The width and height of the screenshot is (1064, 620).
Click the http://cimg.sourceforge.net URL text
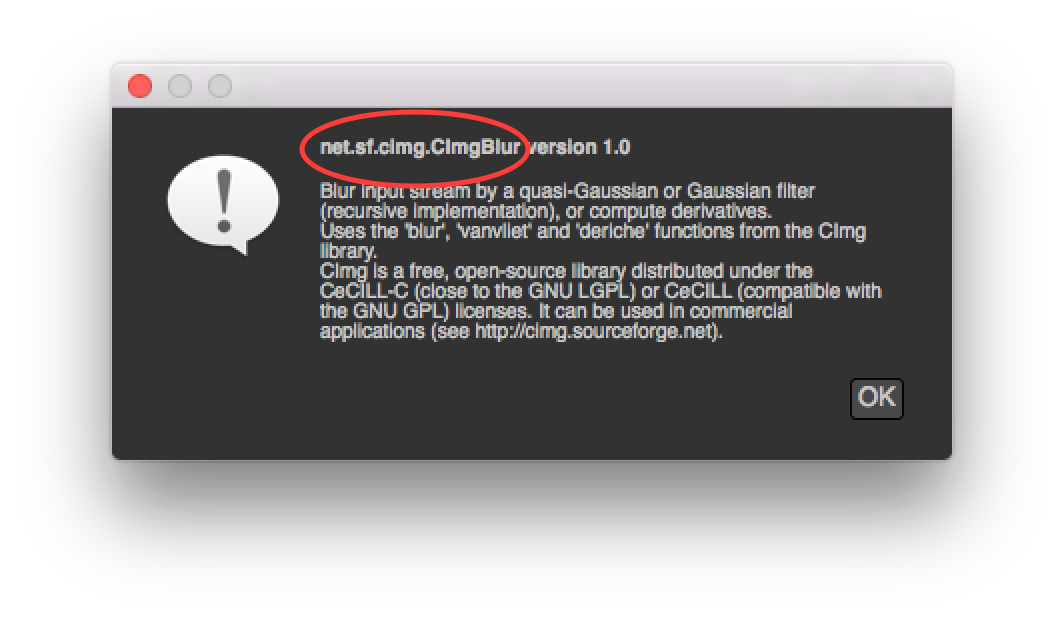[x=594, y=331]
